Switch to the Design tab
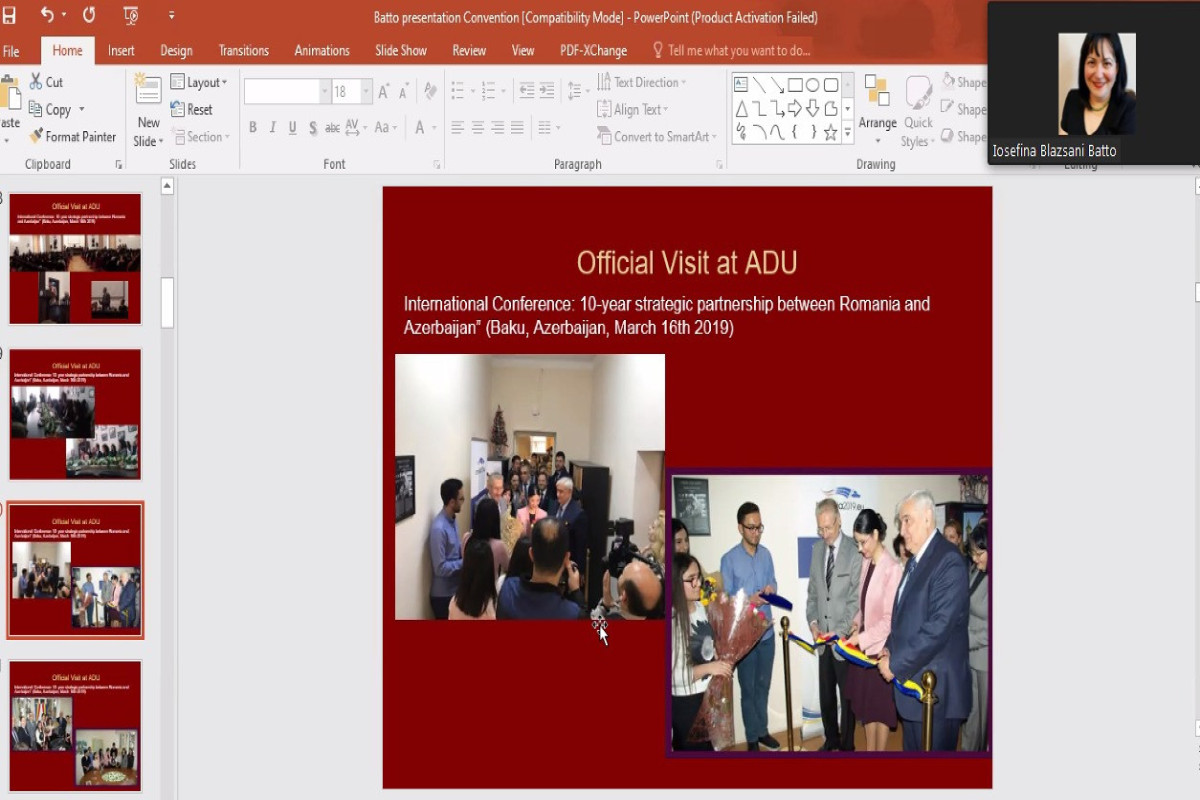The width and height of the screenshot is (1200, 800). 176,51
